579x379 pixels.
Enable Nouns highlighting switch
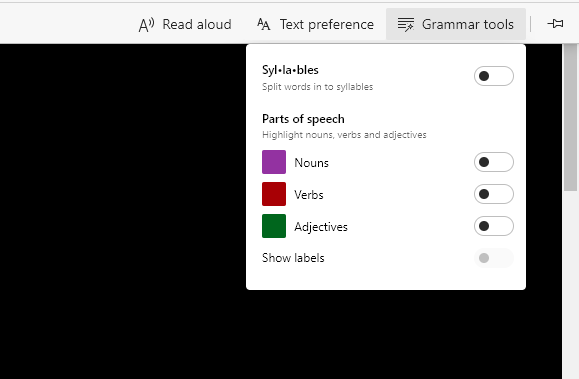pyautogui.click(x=494, y=162)
